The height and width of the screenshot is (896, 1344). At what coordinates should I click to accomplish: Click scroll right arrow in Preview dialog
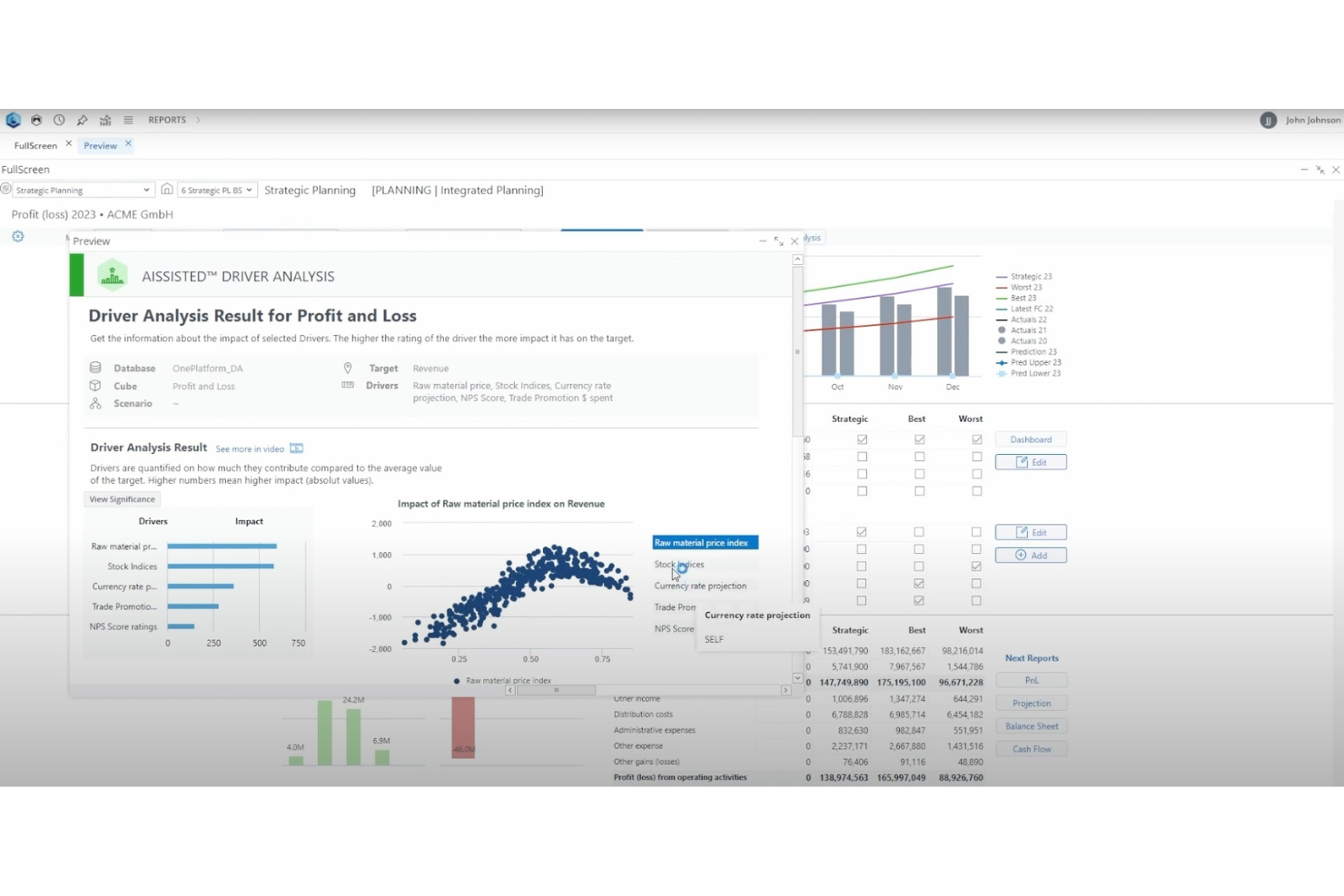point(786,690)
